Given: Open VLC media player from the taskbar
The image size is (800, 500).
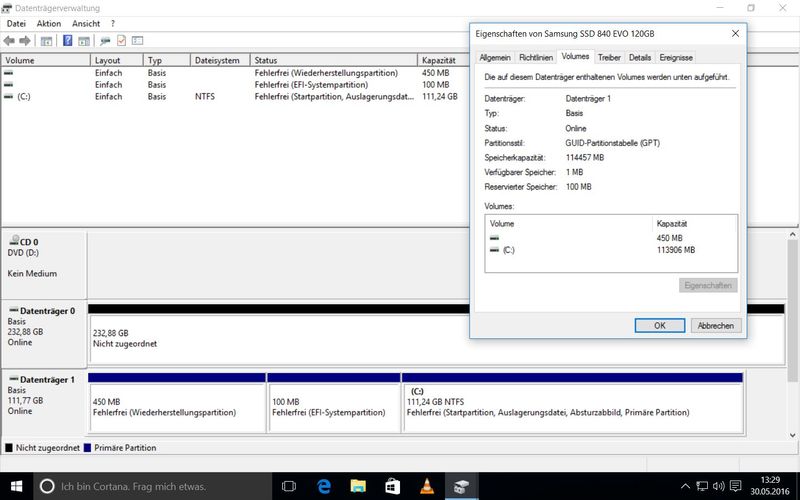Looking at the screenshot, I should [427, 486].
